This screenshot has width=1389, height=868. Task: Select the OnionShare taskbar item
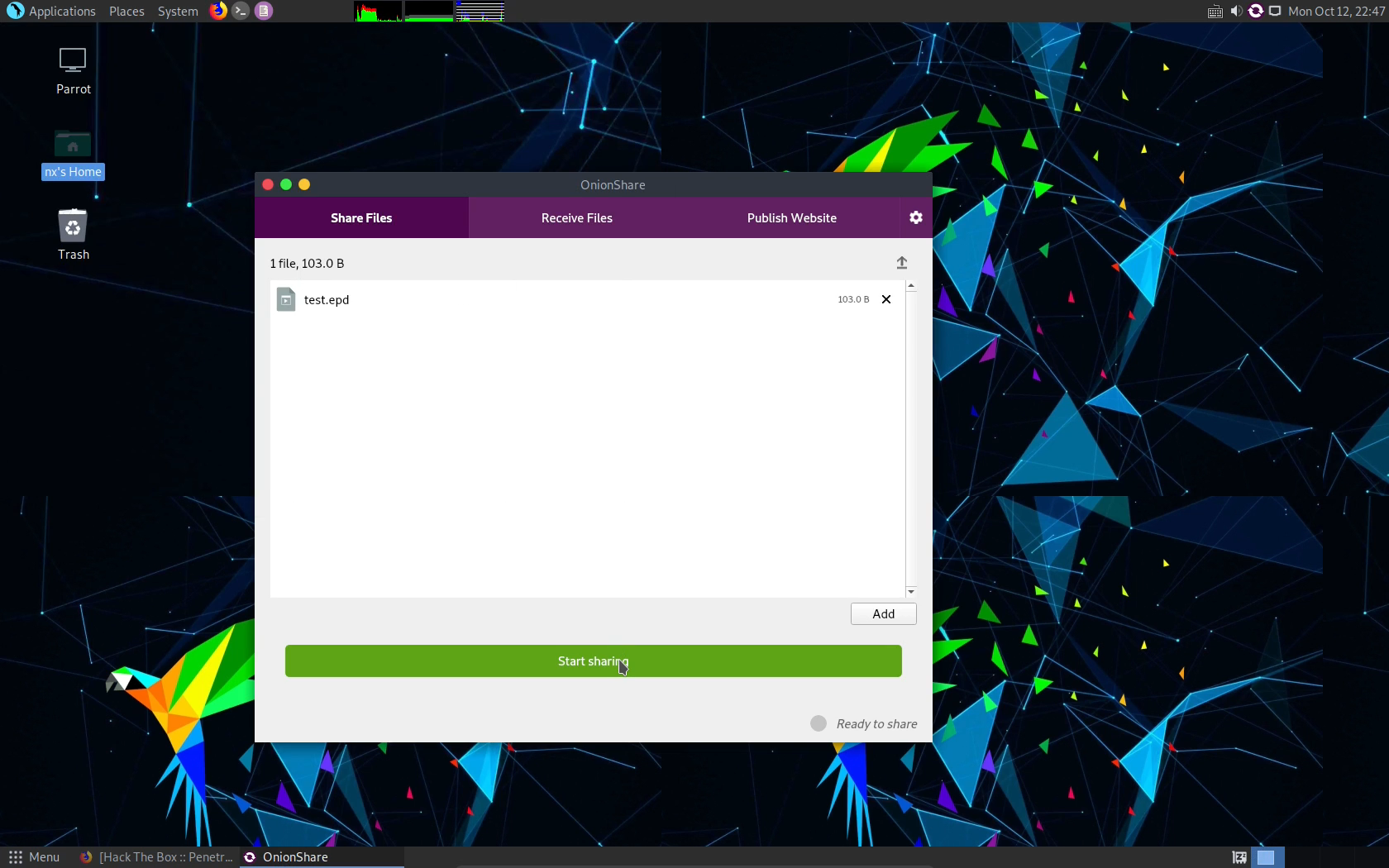click(321, 857)
